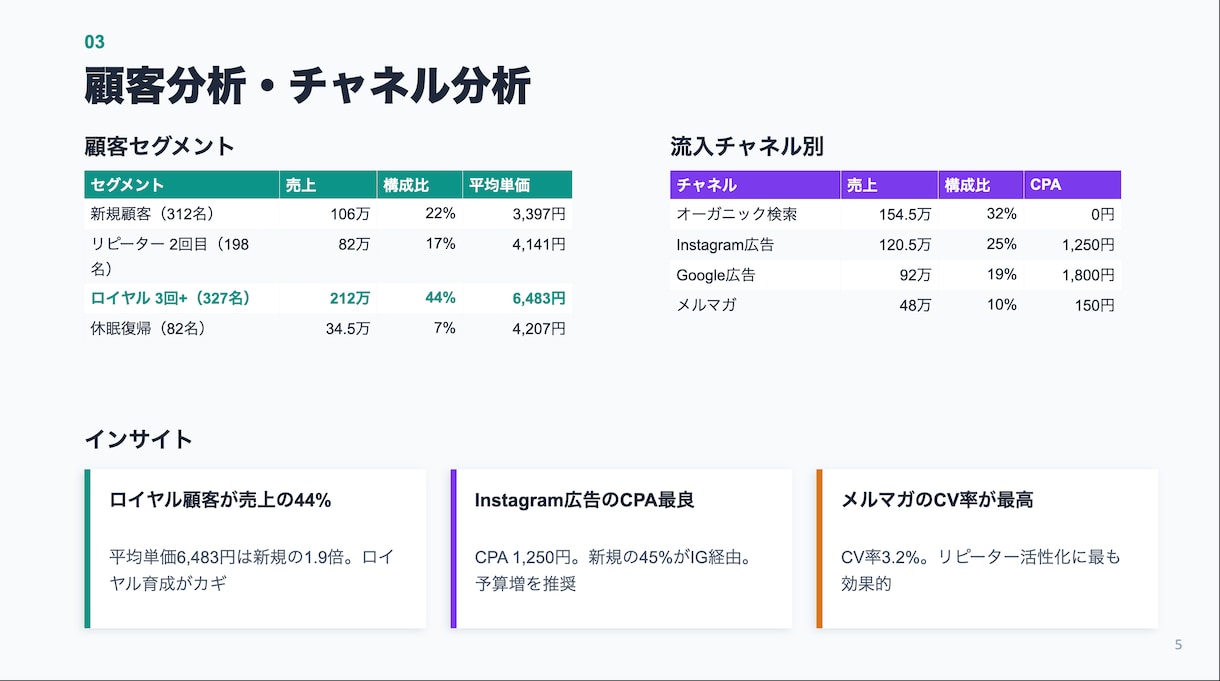Screen dimensions: 1220x681
Task: Click the 44% share cell in loyal row
Action: click(x=440, y=298)
